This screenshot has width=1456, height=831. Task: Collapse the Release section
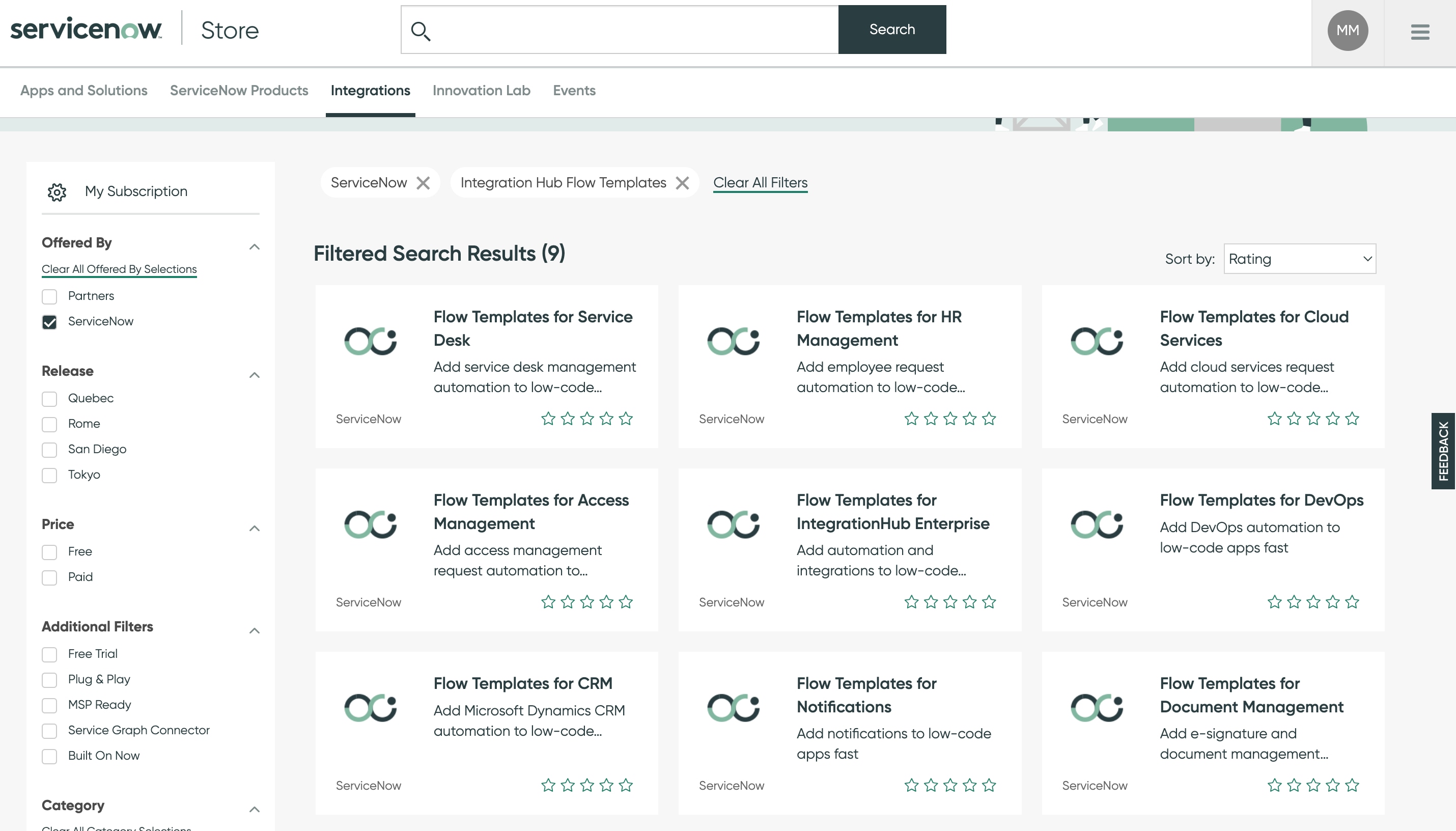coord(255,375)
